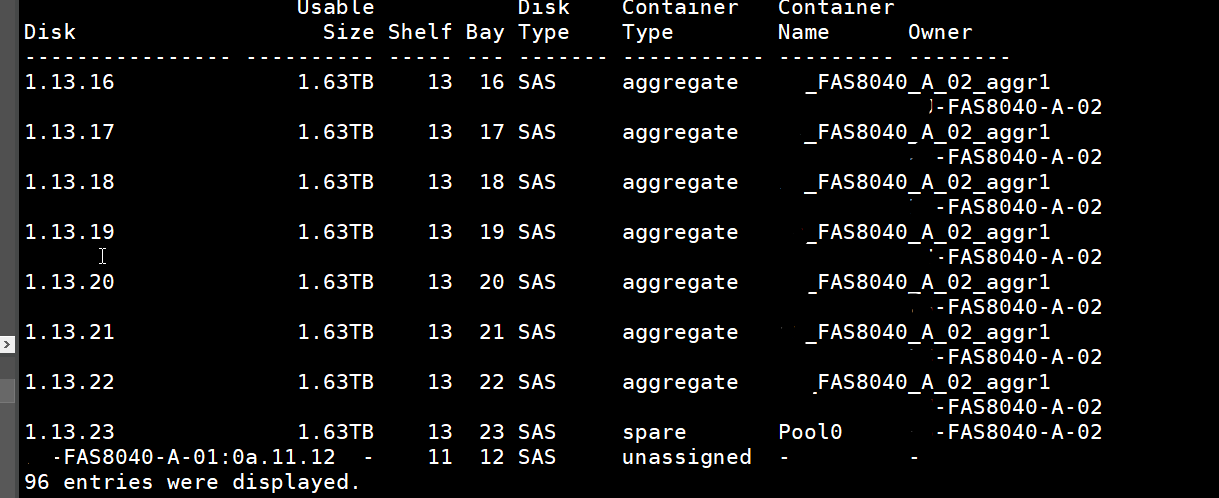The width and height of the screenshot is (1219, 498).
Task: Click the "spare" container type text
Action: pyautogui.click(x=654, y=433)
